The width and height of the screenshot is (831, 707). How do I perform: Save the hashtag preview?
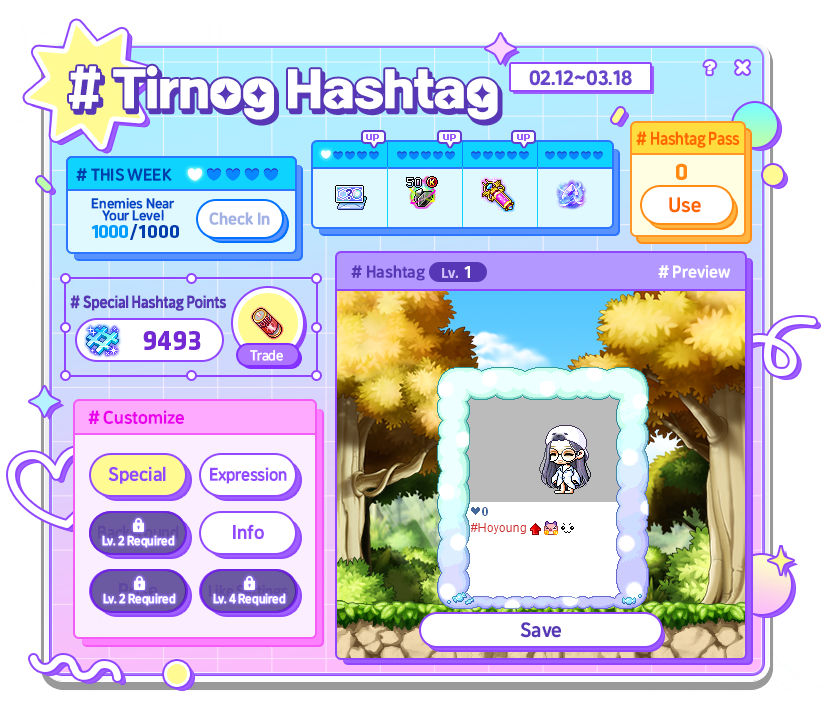(x=541, y=630)
